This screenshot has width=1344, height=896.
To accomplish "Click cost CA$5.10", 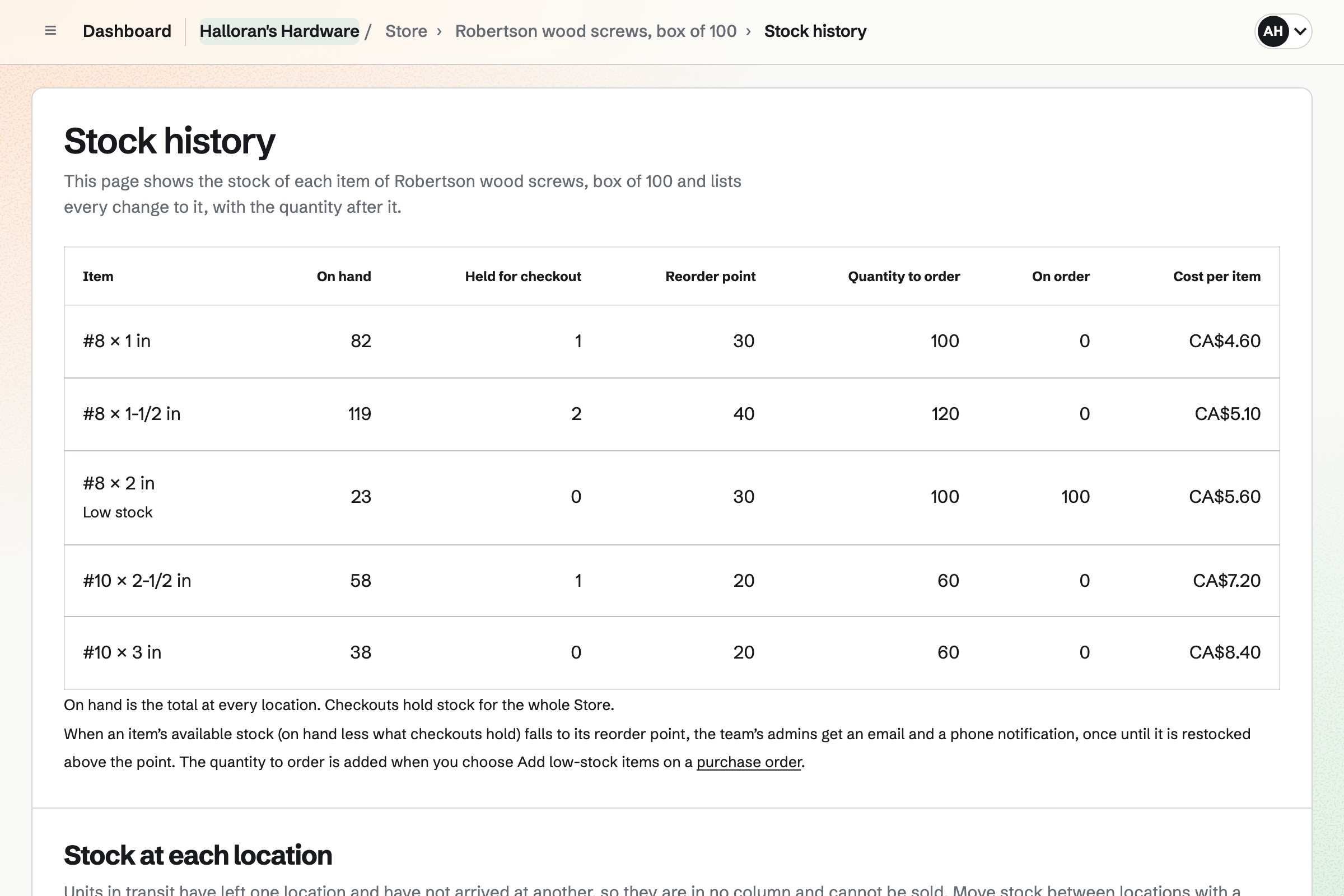I will point(1228,414).
